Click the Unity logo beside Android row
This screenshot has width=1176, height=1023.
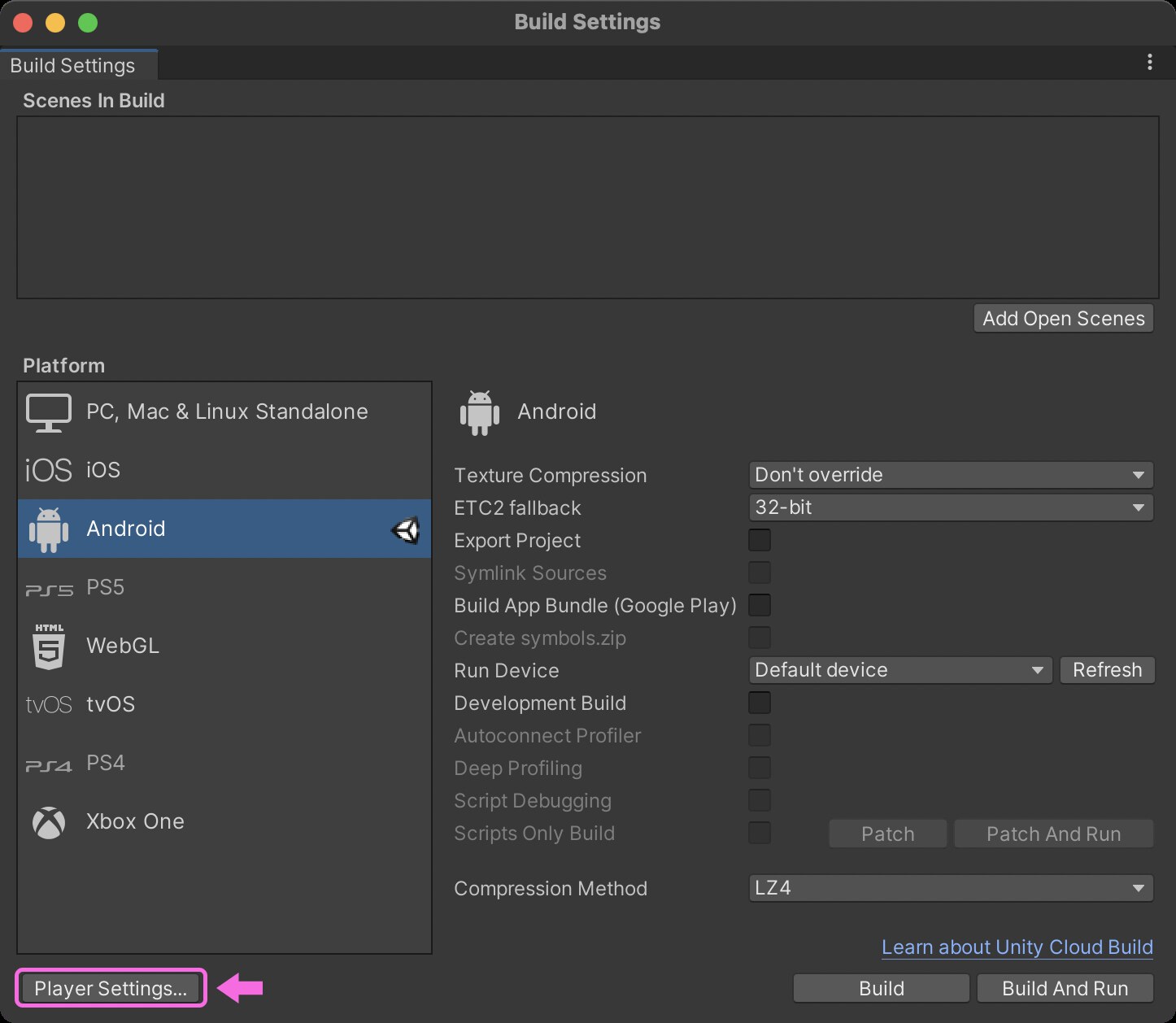406,530
